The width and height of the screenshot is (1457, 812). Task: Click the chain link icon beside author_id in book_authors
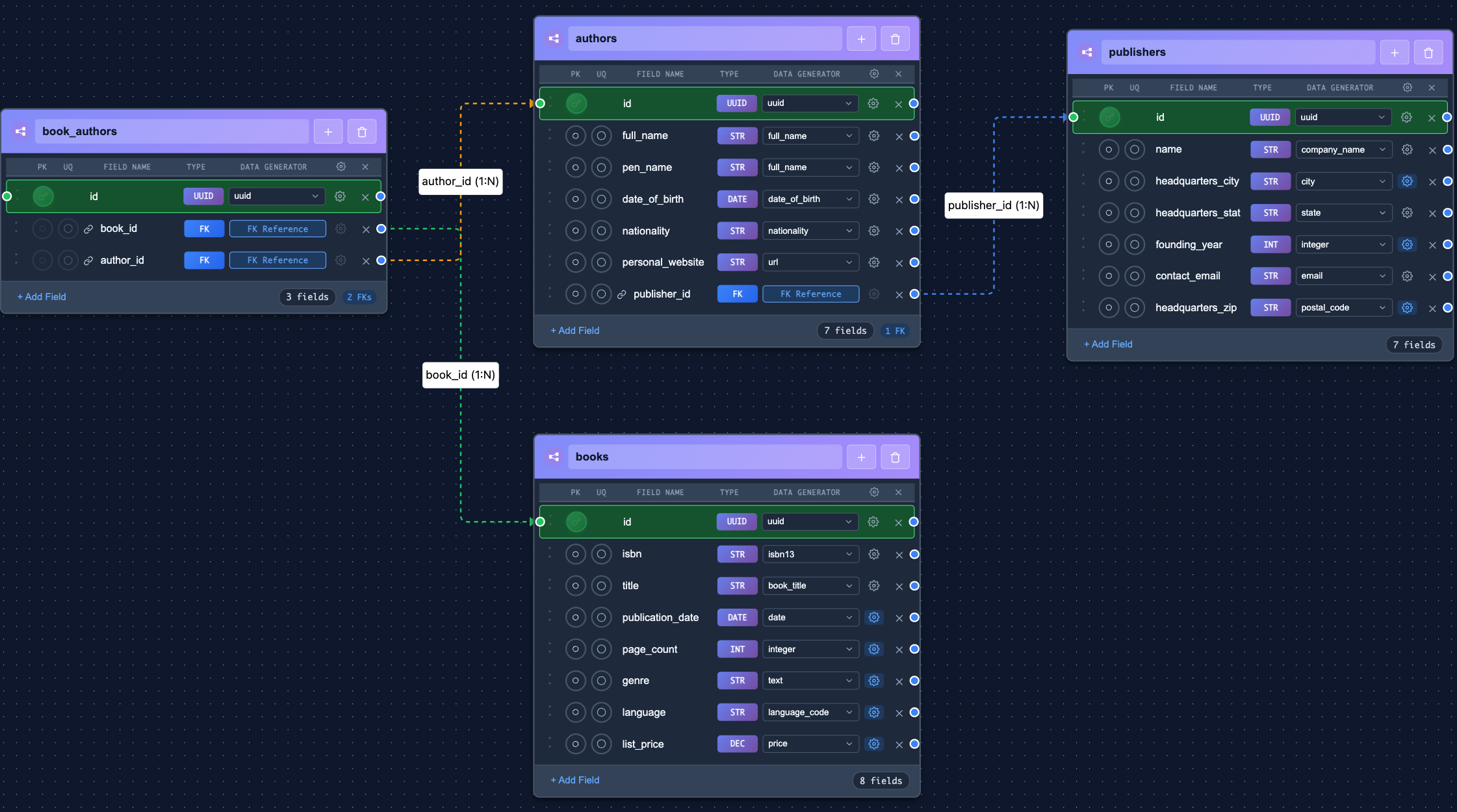88,260
